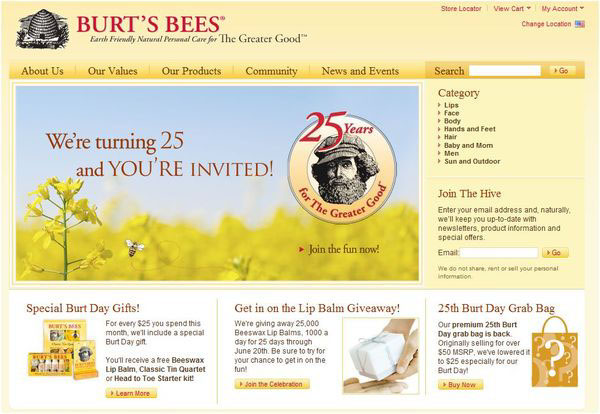Image resolution: width=600 pixels, height=414 pixels.
Task: Click the Special Burt Day Gifts! heading
Action: point(83,308)
